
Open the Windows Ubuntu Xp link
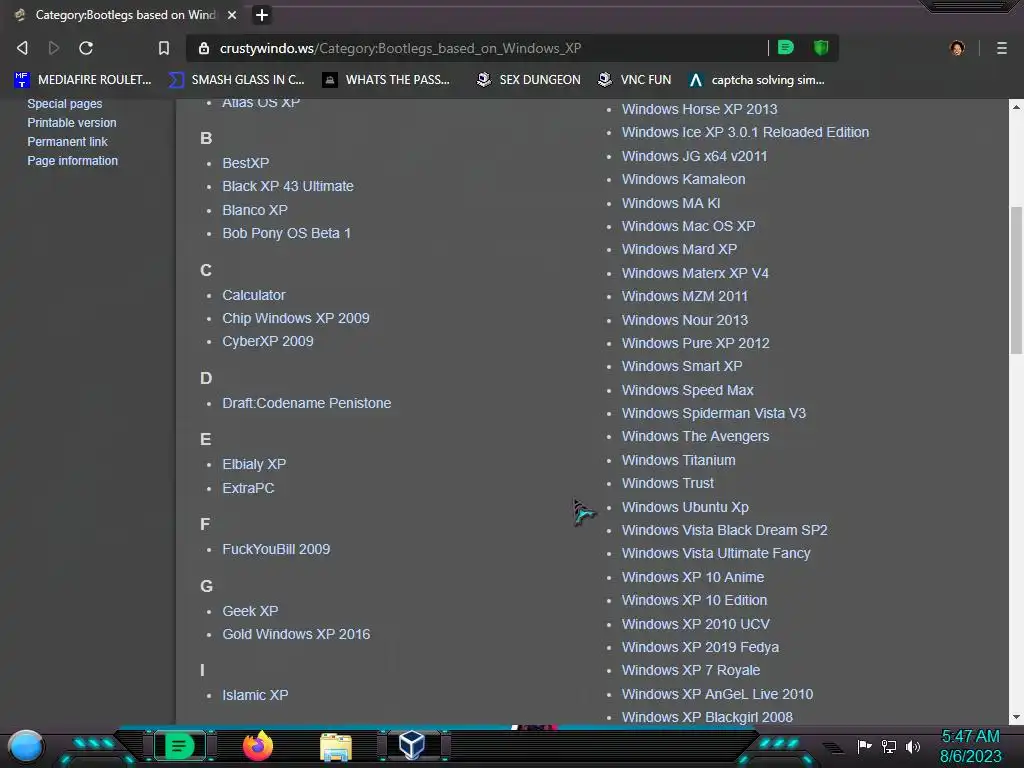click(x=685, y=507)
